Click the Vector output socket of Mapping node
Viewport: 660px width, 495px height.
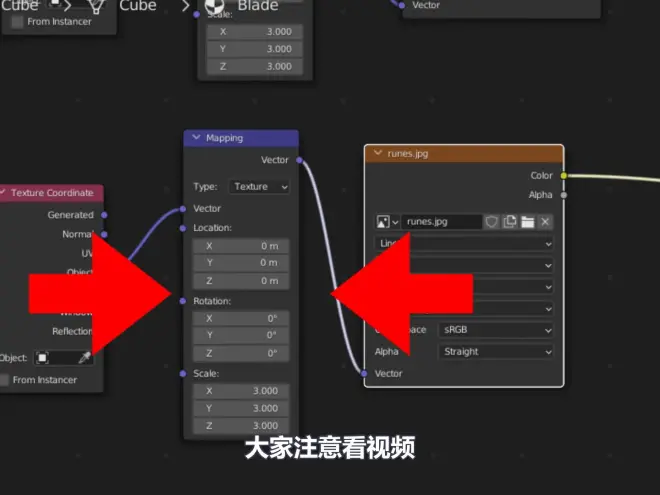tap(299, 160)
